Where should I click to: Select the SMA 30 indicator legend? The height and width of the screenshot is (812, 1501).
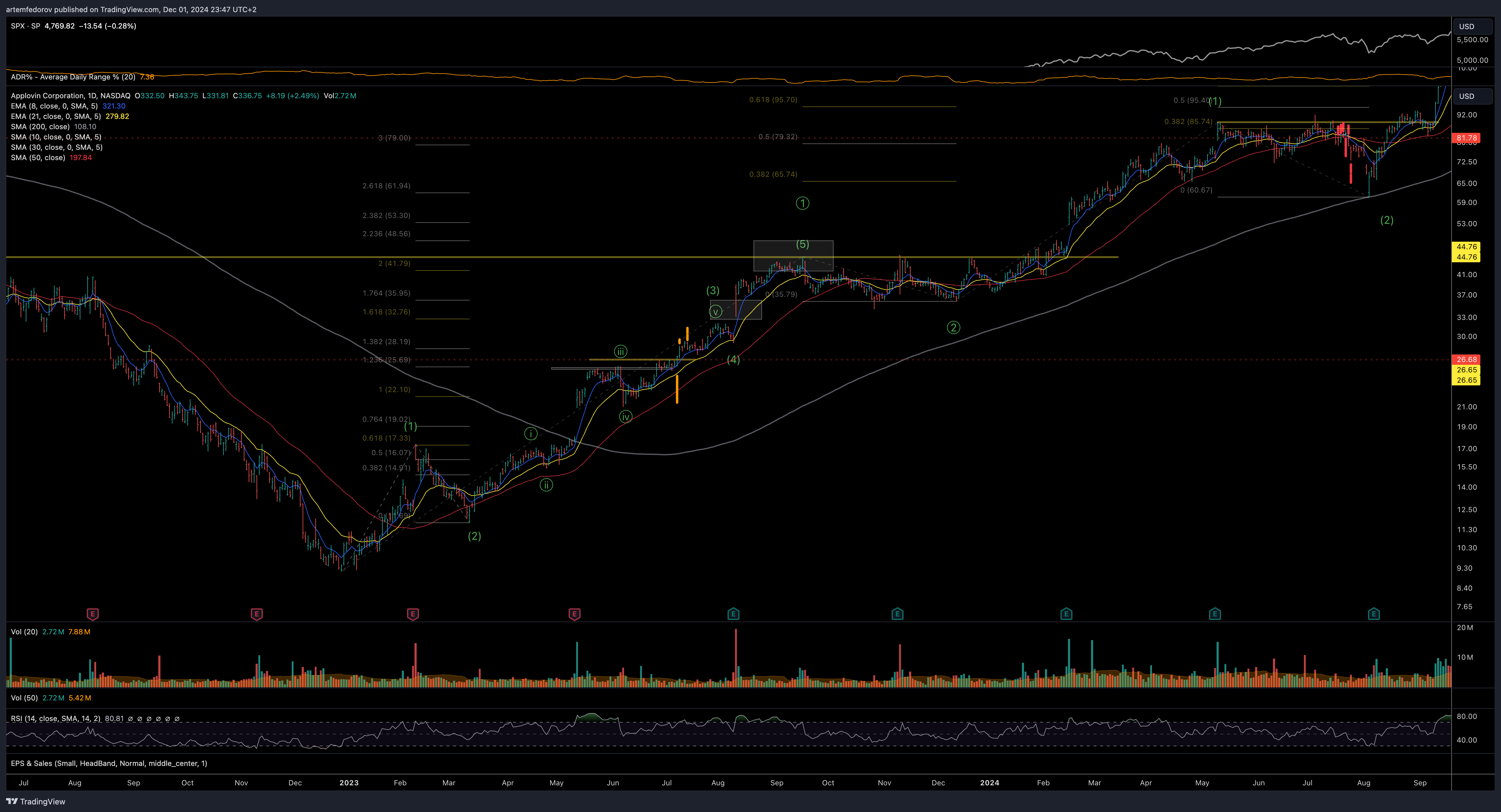coord(56,147)
